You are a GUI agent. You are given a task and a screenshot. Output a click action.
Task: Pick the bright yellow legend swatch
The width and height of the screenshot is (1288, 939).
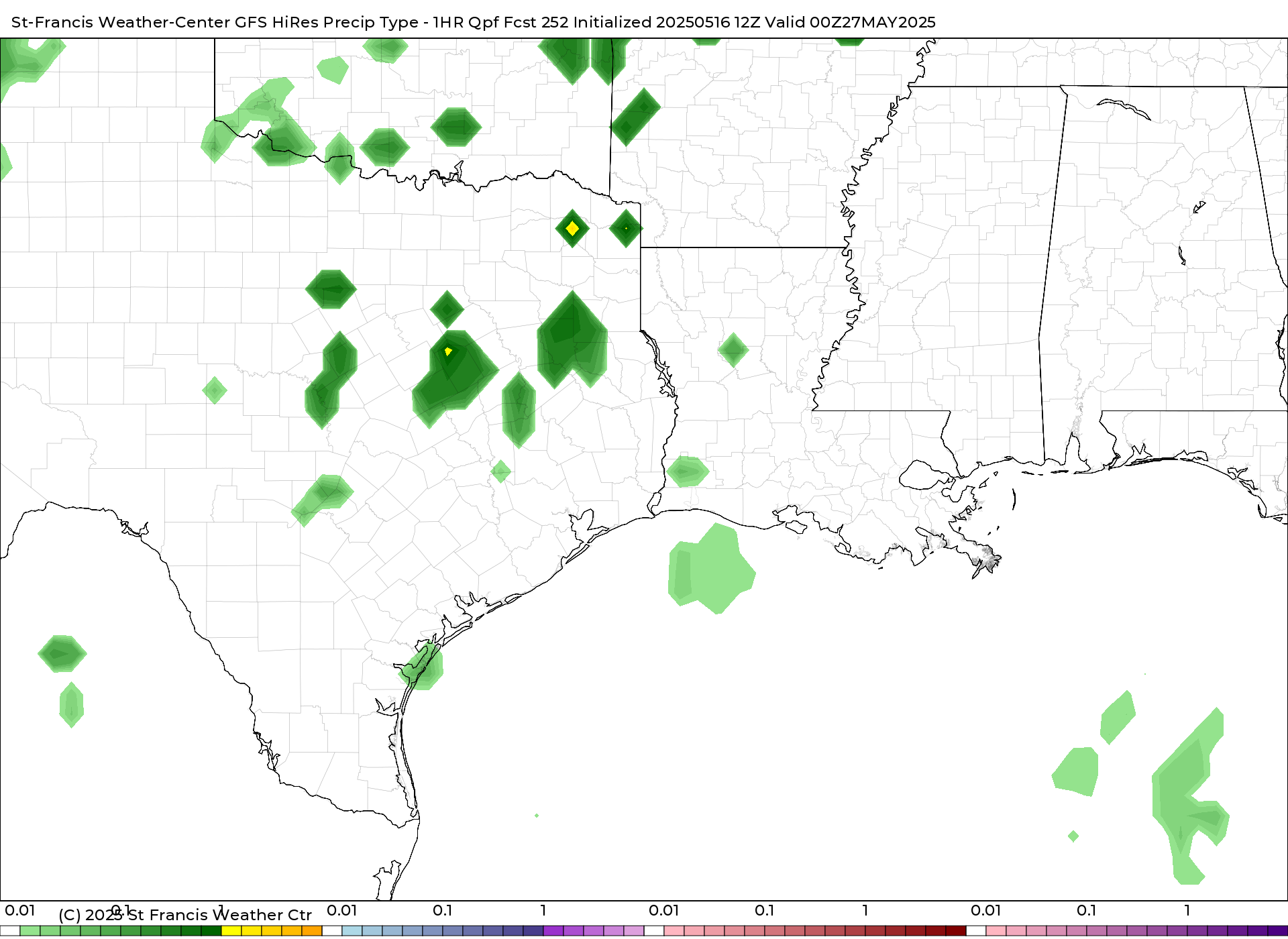[231, 932]
